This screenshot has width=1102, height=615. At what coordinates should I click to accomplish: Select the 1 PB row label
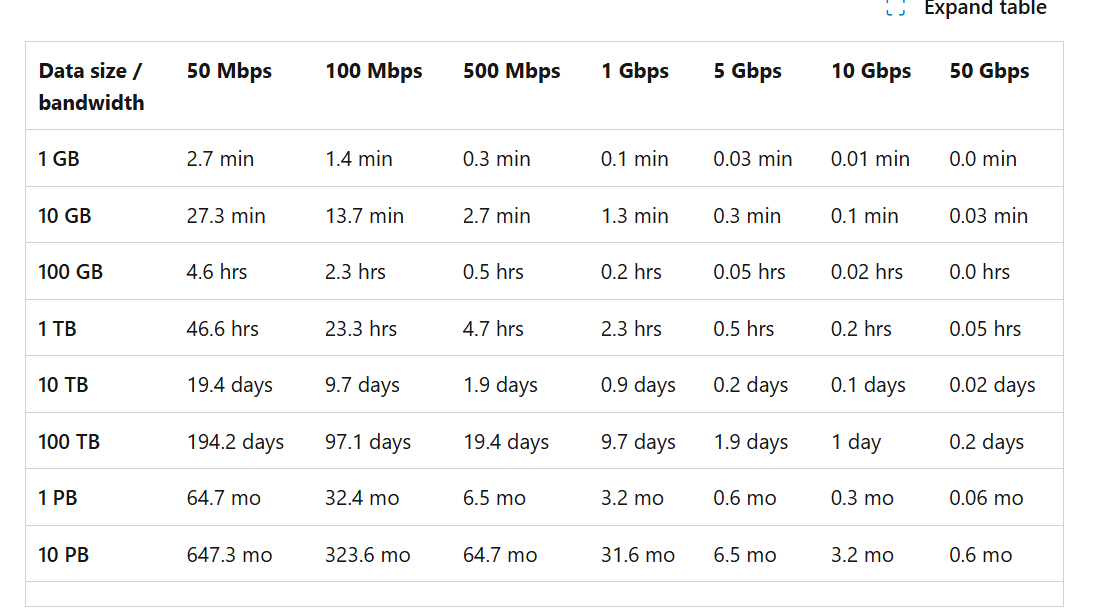tap(58, 498)
